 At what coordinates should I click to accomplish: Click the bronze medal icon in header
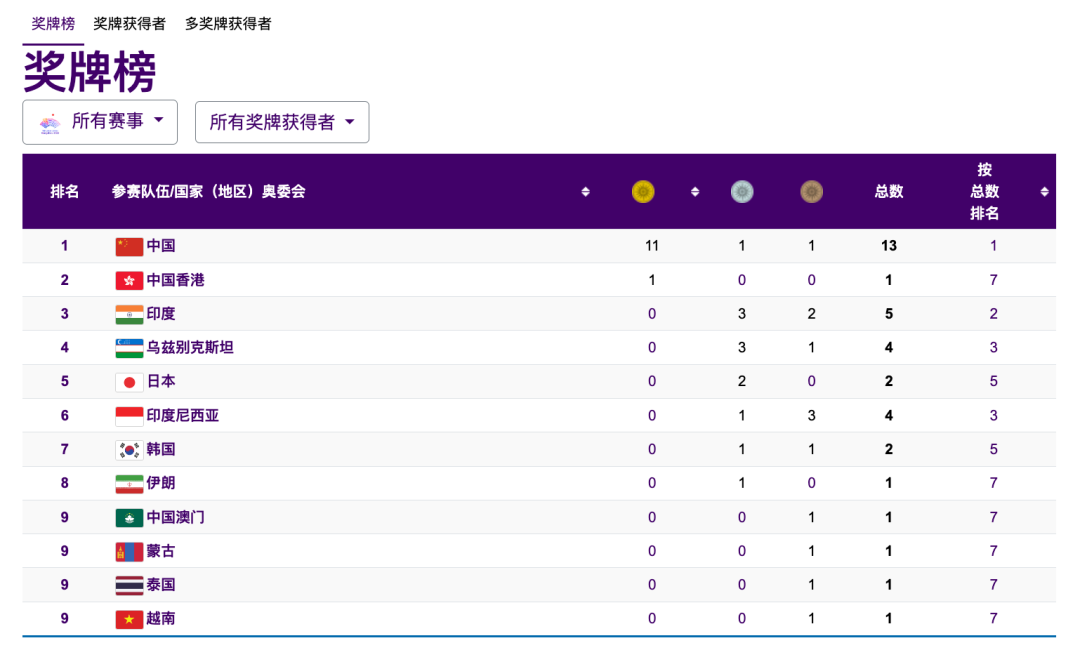[811, 191]
